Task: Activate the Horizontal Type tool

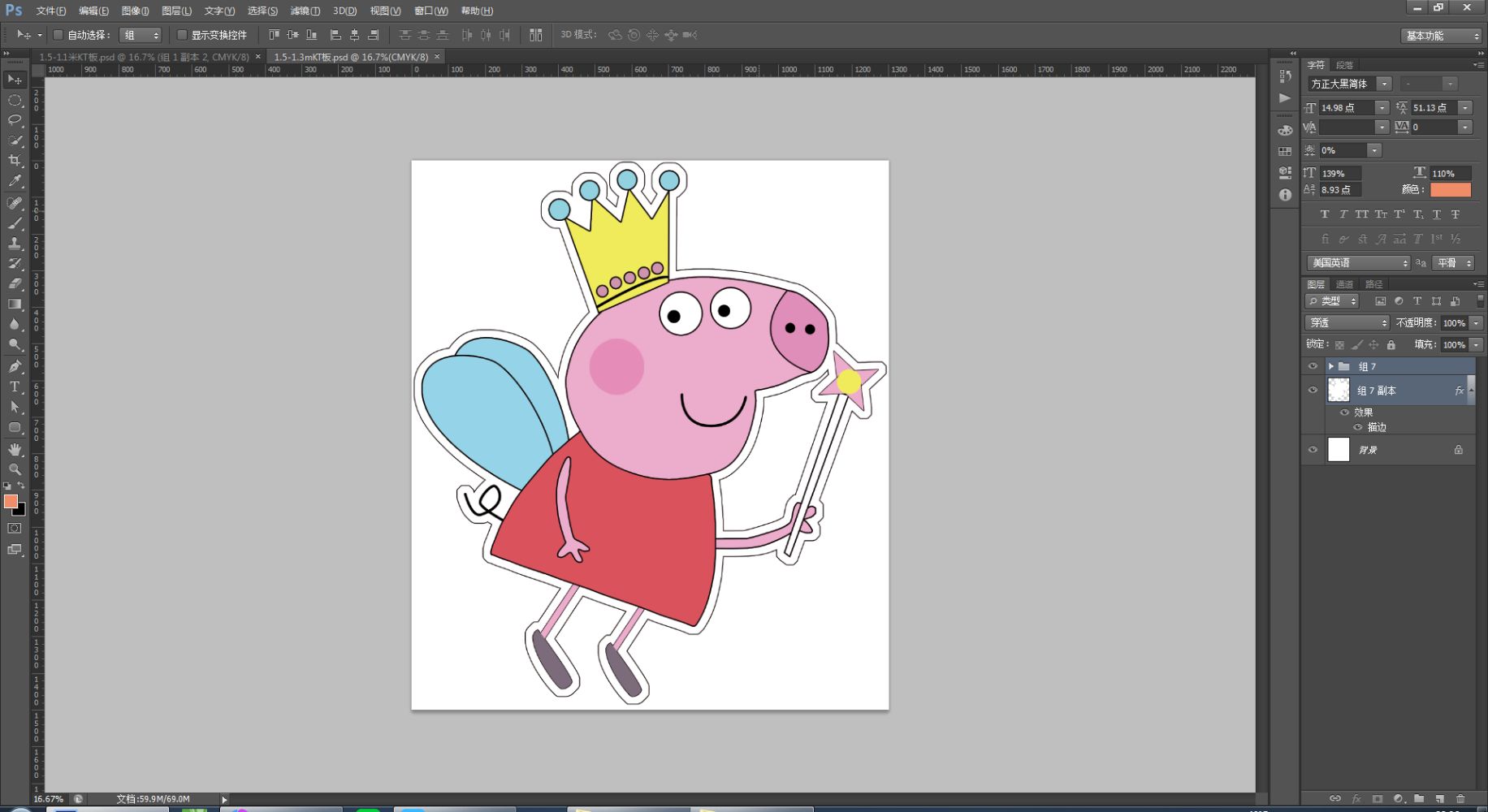Action: [x=15, y=387]
